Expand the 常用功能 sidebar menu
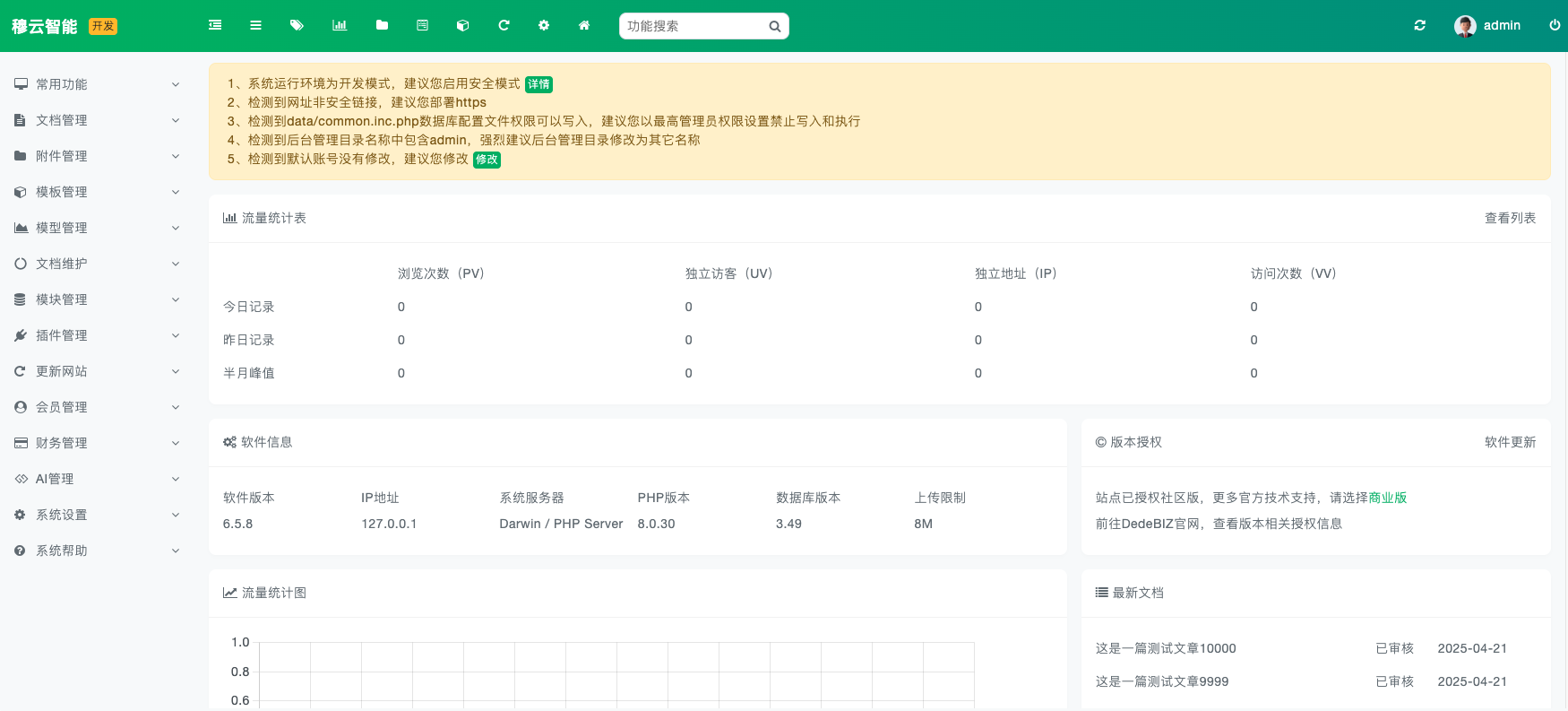Image resolution: width=1568 pixels, height=711 pixels. click(x=97, y=84)
